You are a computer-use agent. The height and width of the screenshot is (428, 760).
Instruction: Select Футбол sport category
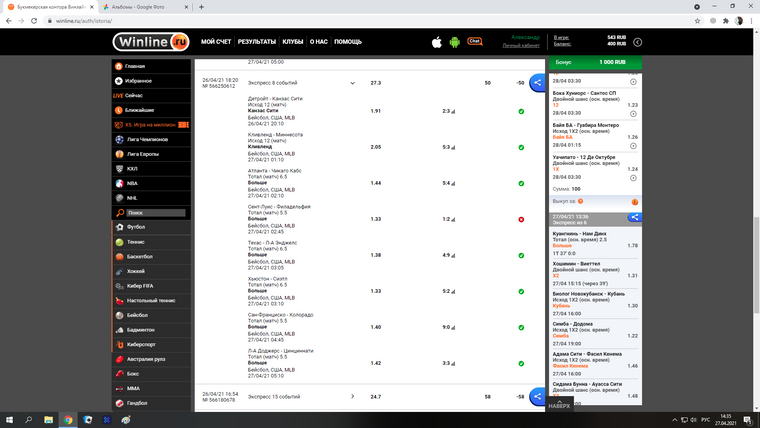click(x=151, y=227)
